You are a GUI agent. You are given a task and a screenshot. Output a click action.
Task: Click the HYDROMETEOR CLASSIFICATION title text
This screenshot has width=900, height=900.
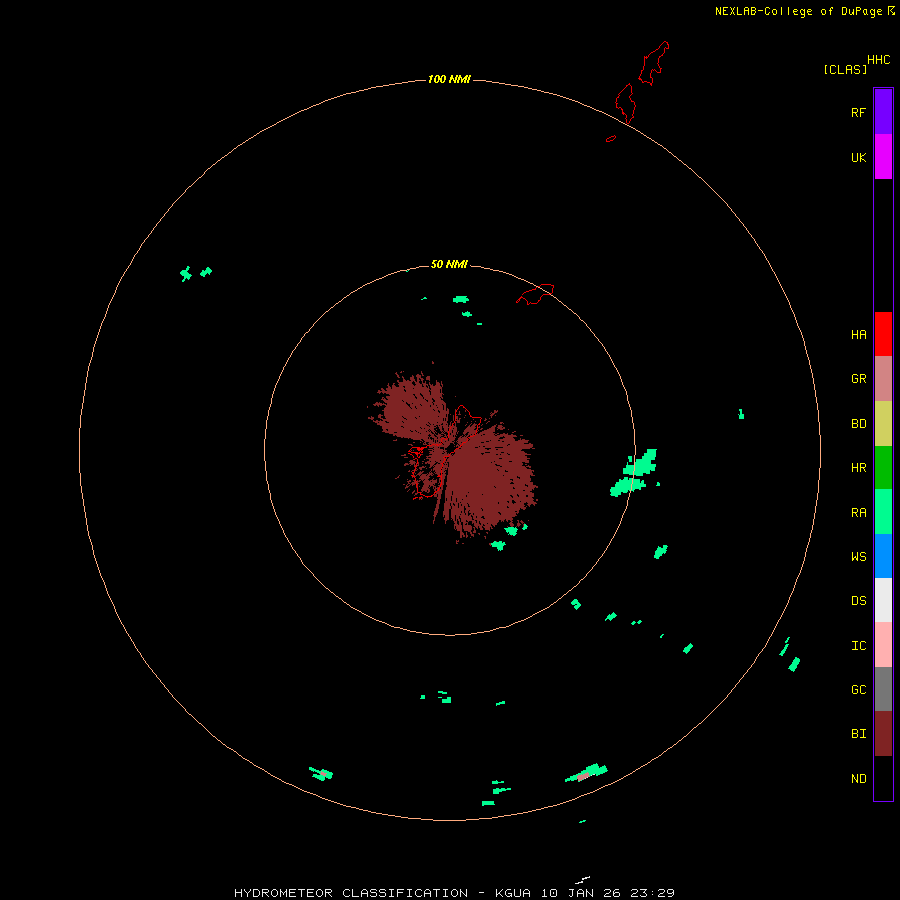point(351,893)
